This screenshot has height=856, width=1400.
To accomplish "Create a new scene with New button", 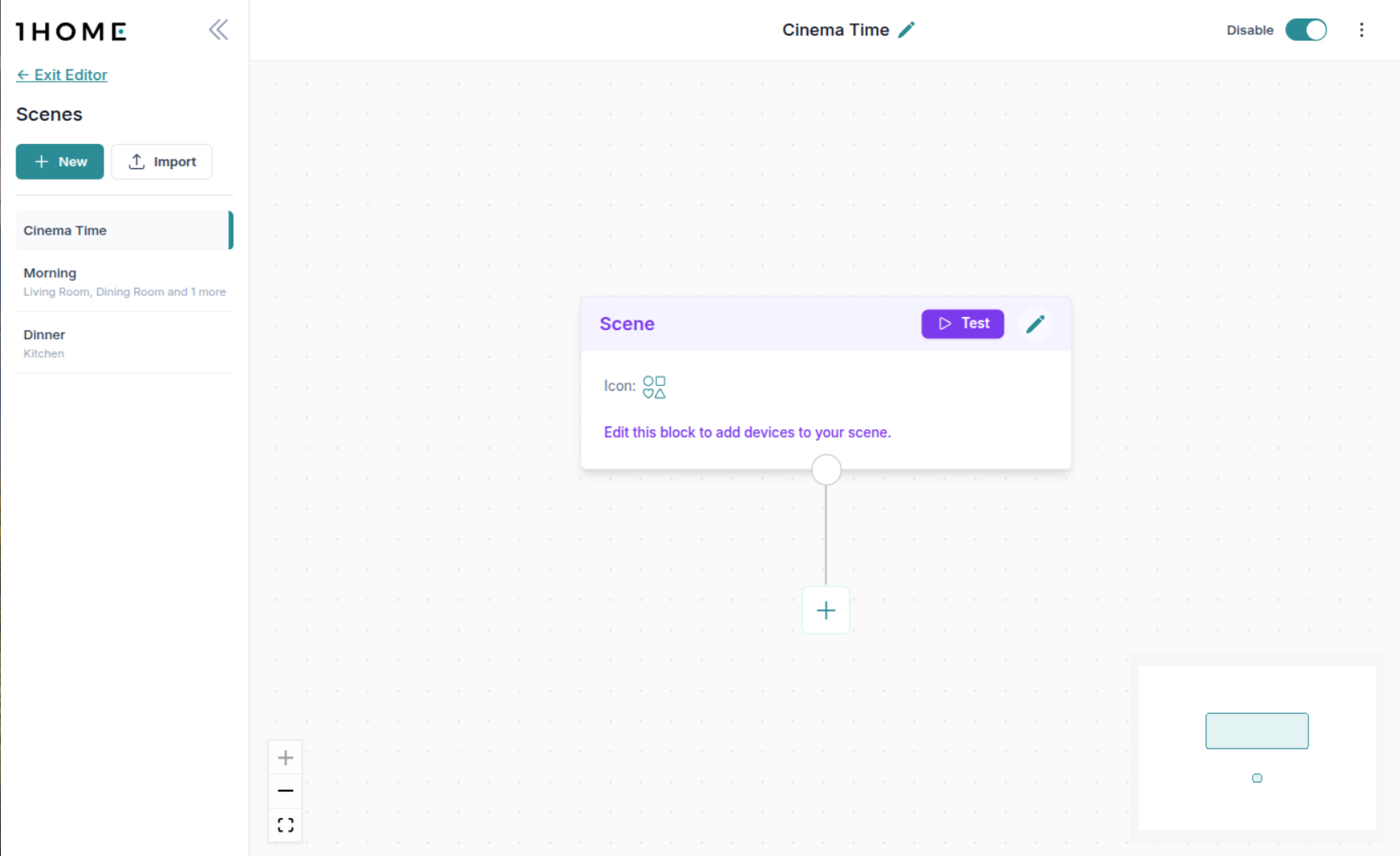I will tap(60, 162).
